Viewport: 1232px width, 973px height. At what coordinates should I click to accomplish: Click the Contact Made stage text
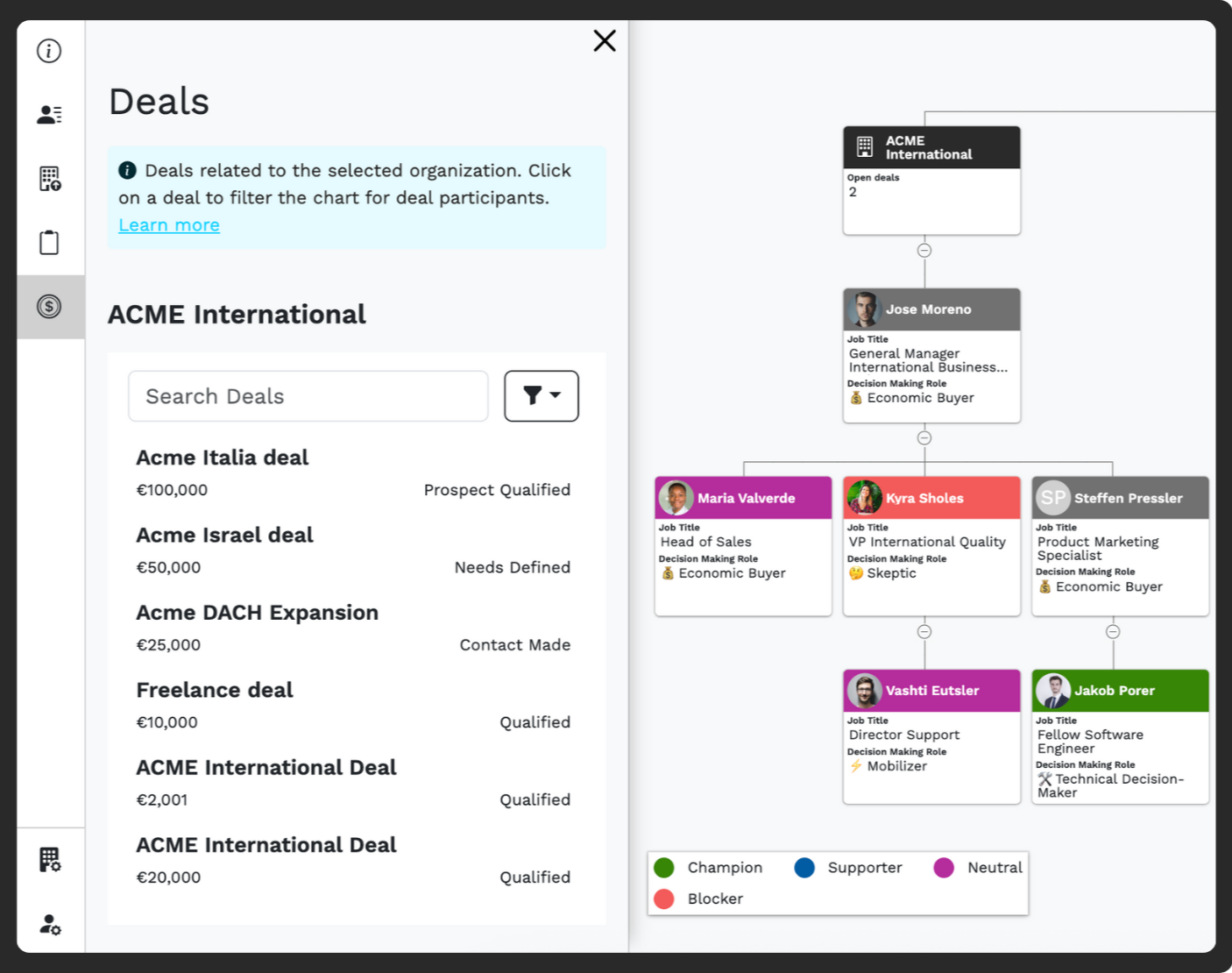coord(515,644)
